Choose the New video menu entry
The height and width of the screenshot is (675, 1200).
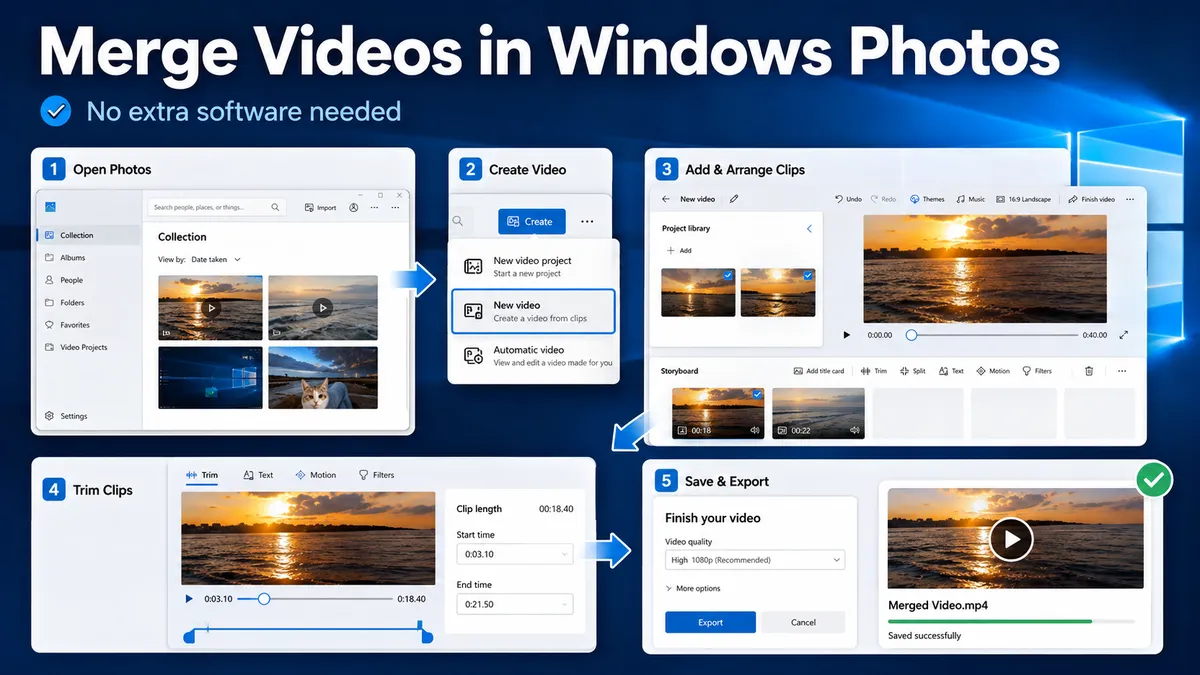tap(533, 311)
